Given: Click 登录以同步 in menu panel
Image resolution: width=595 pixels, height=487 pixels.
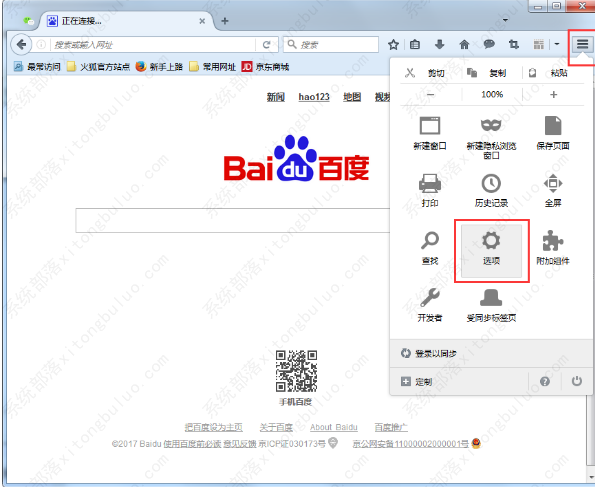Looking at the screenshot, I should [x=429, y=353].
